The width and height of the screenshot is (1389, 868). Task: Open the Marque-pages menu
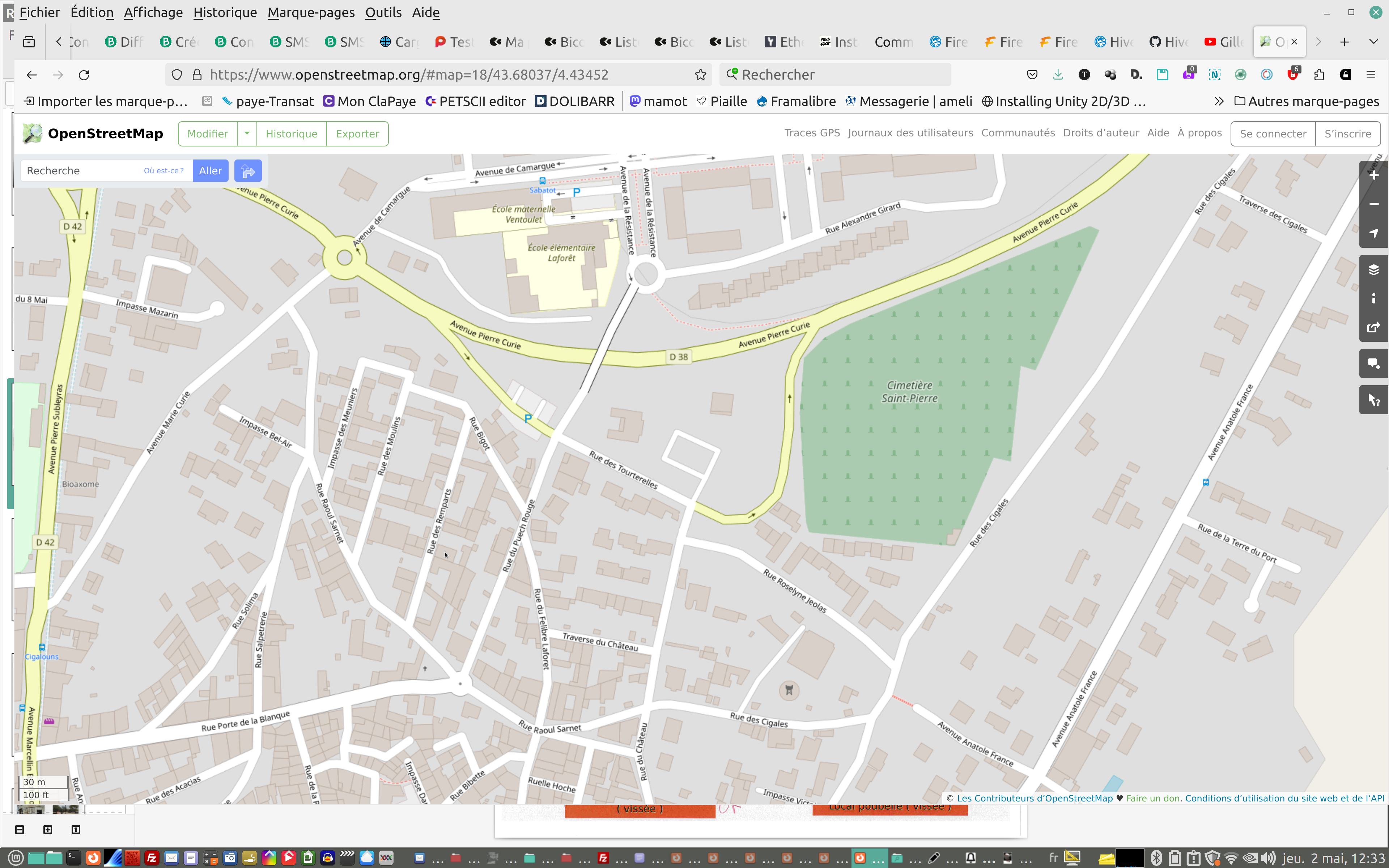tap(310, 12)
